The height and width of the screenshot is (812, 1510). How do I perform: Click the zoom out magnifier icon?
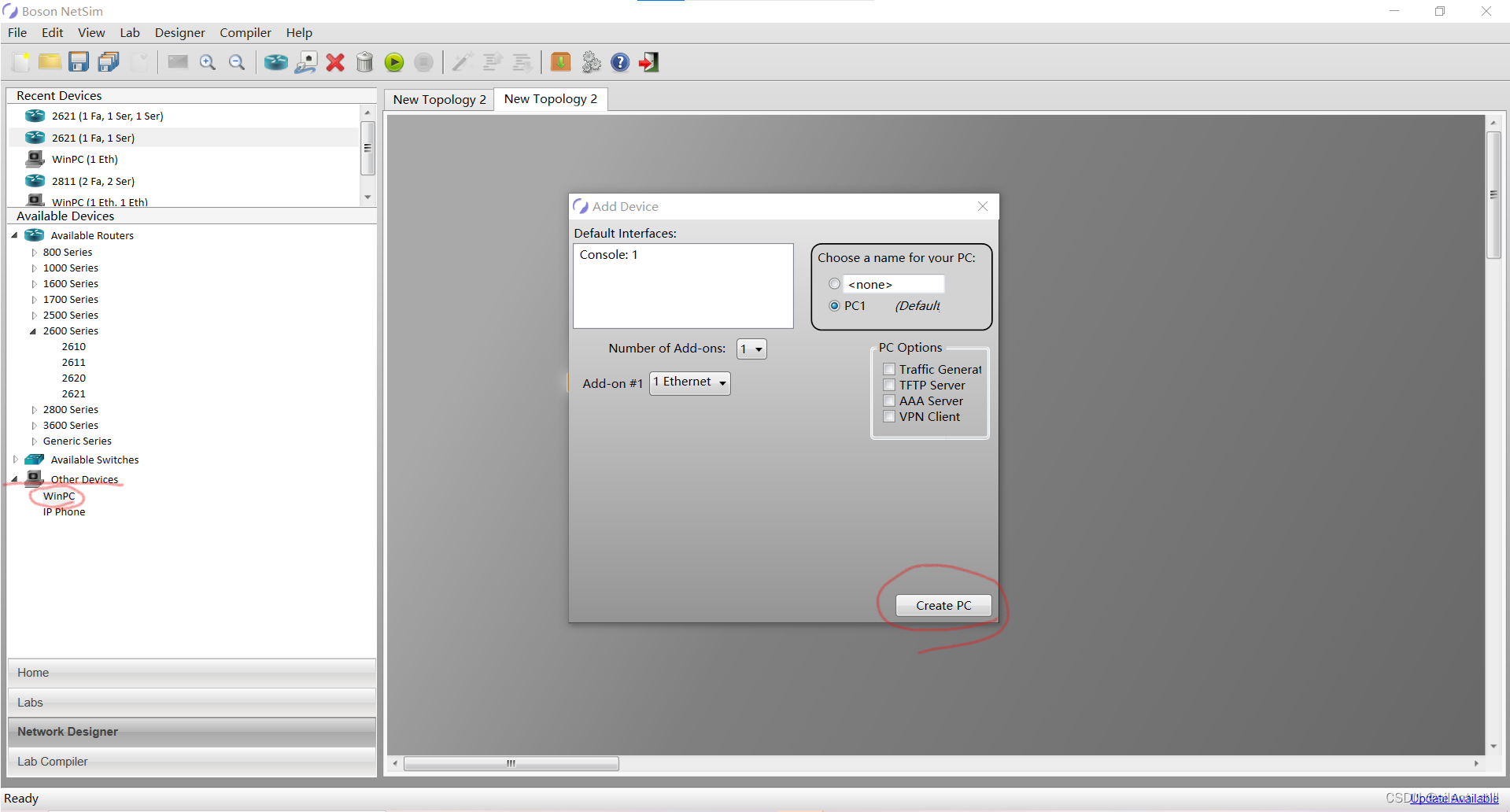(237, 62)
